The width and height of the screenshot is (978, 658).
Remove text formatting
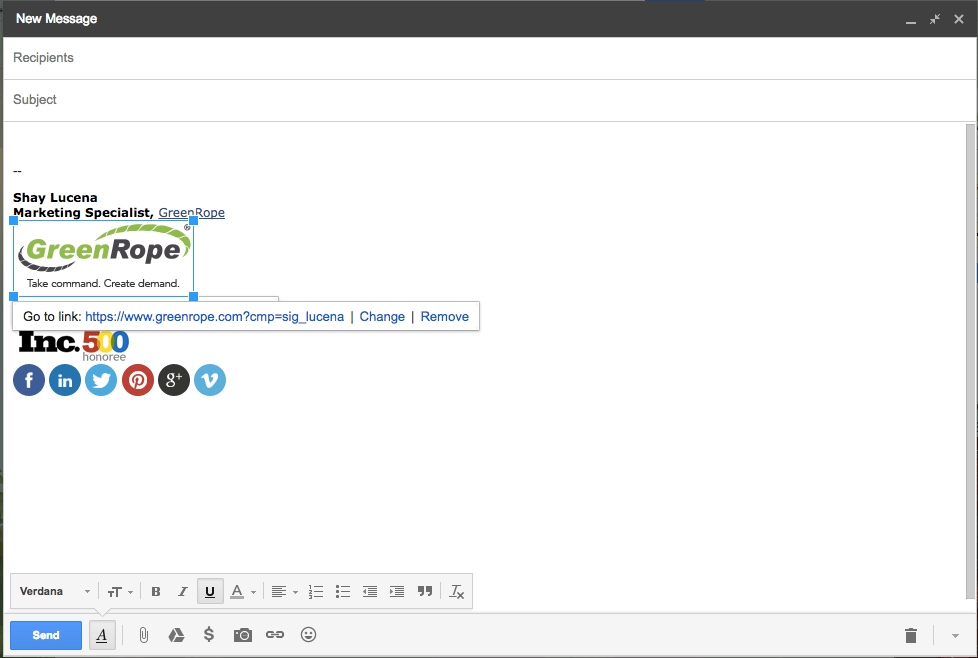(x=457, y=591)
